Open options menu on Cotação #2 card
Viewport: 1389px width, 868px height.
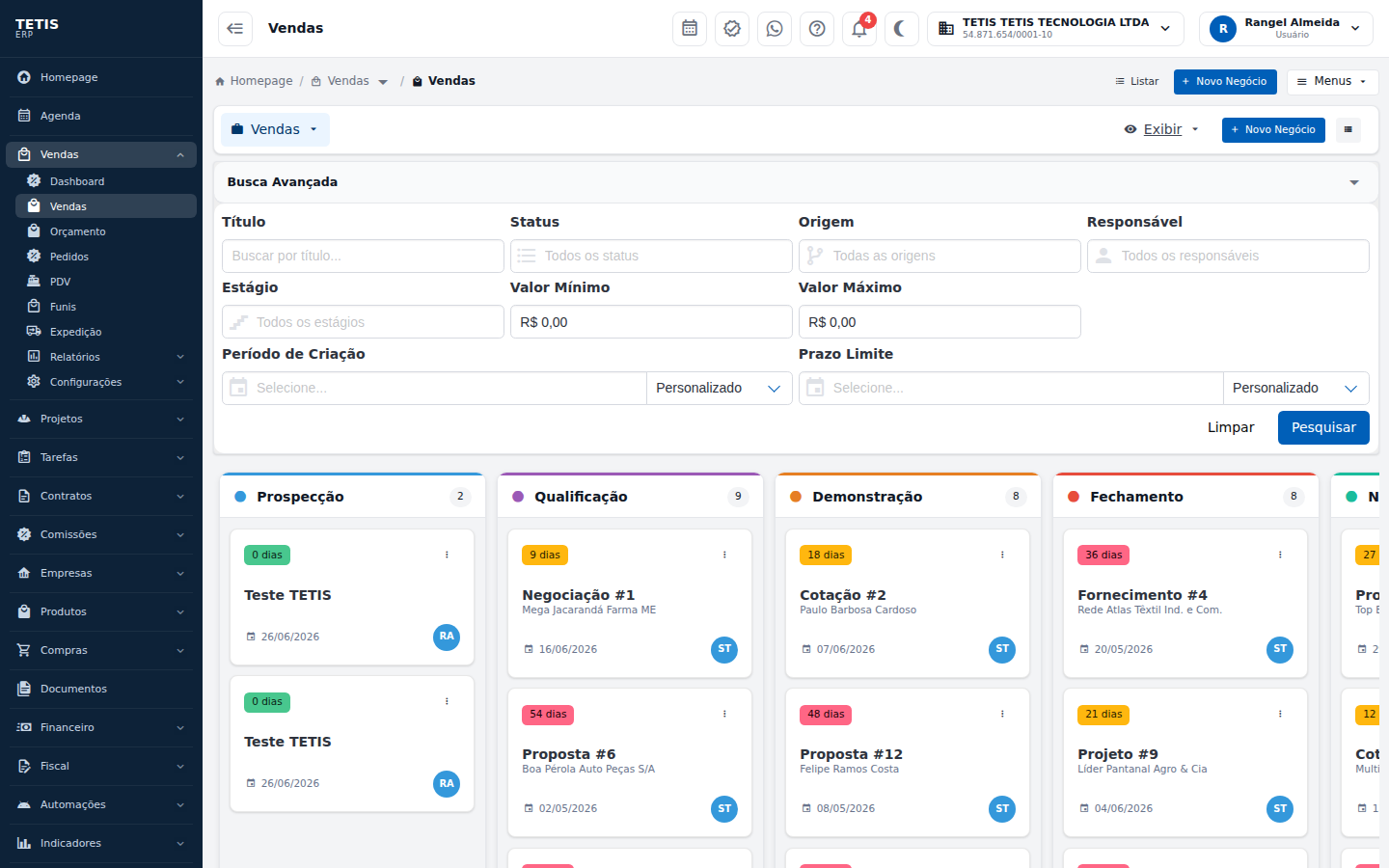[1002, 555]
